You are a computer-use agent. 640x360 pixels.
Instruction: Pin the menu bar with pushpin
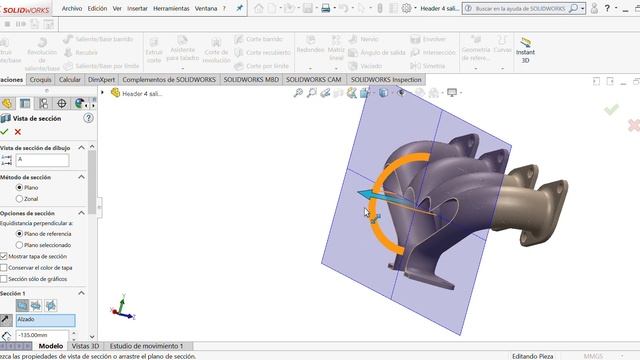point(240,8)
